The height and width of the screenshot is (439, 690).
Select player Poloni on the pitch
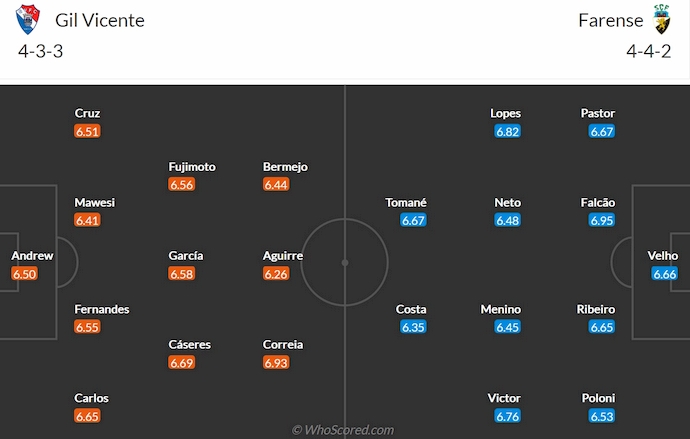[598, 398]
